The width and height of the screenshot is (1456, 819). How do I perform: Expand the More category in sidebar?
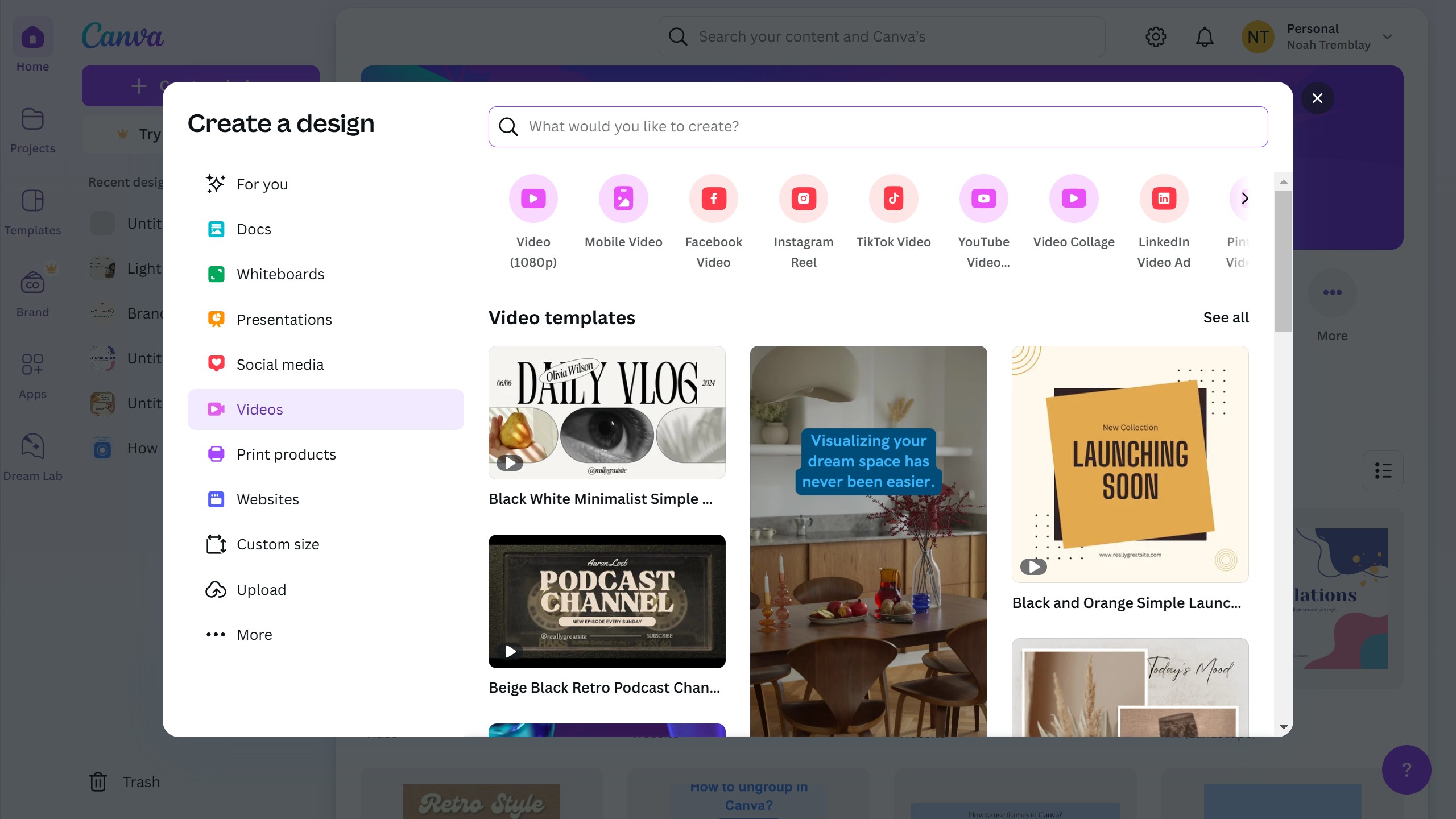tap(254, 635)
